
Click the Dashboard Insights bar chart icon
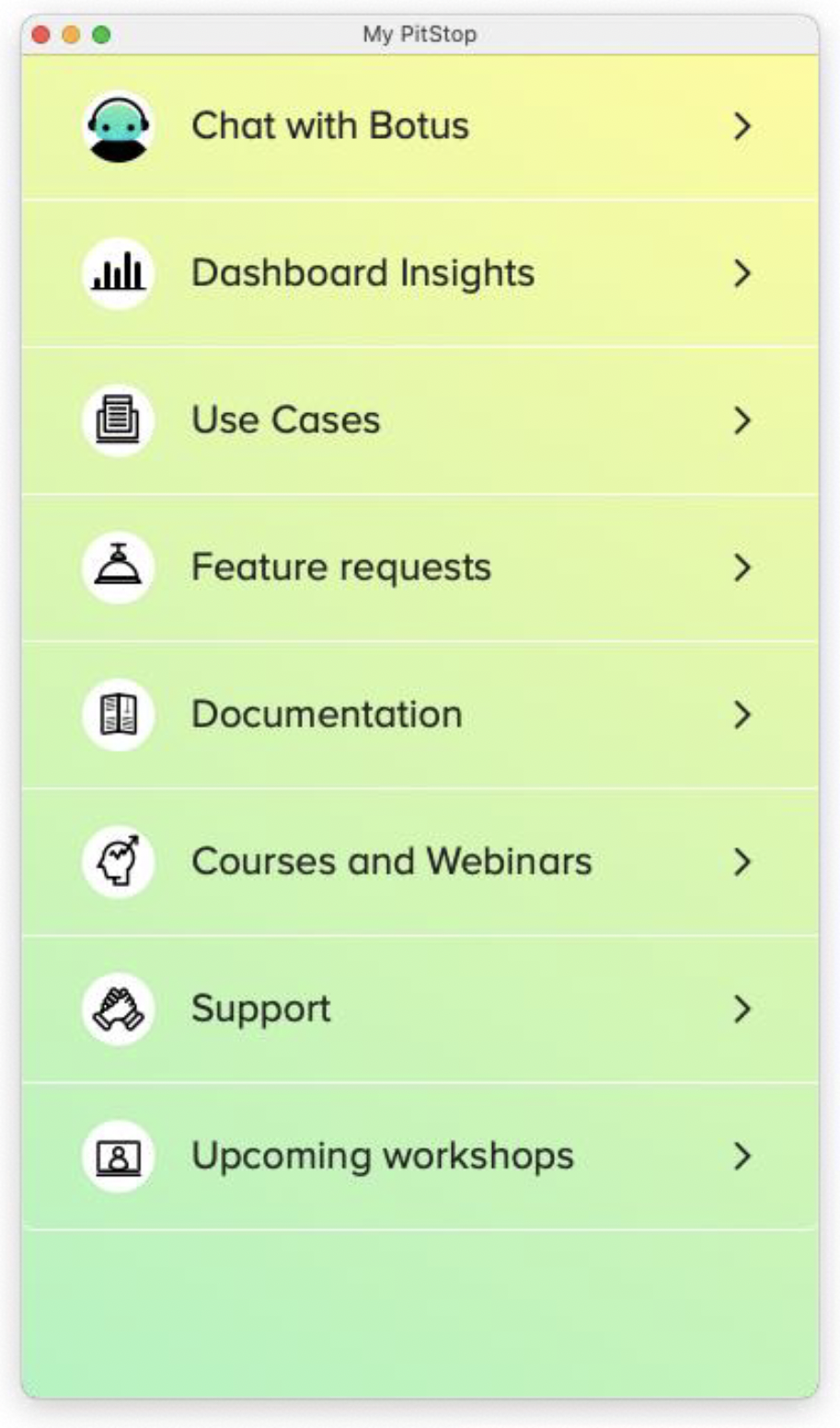pos(118,273)
